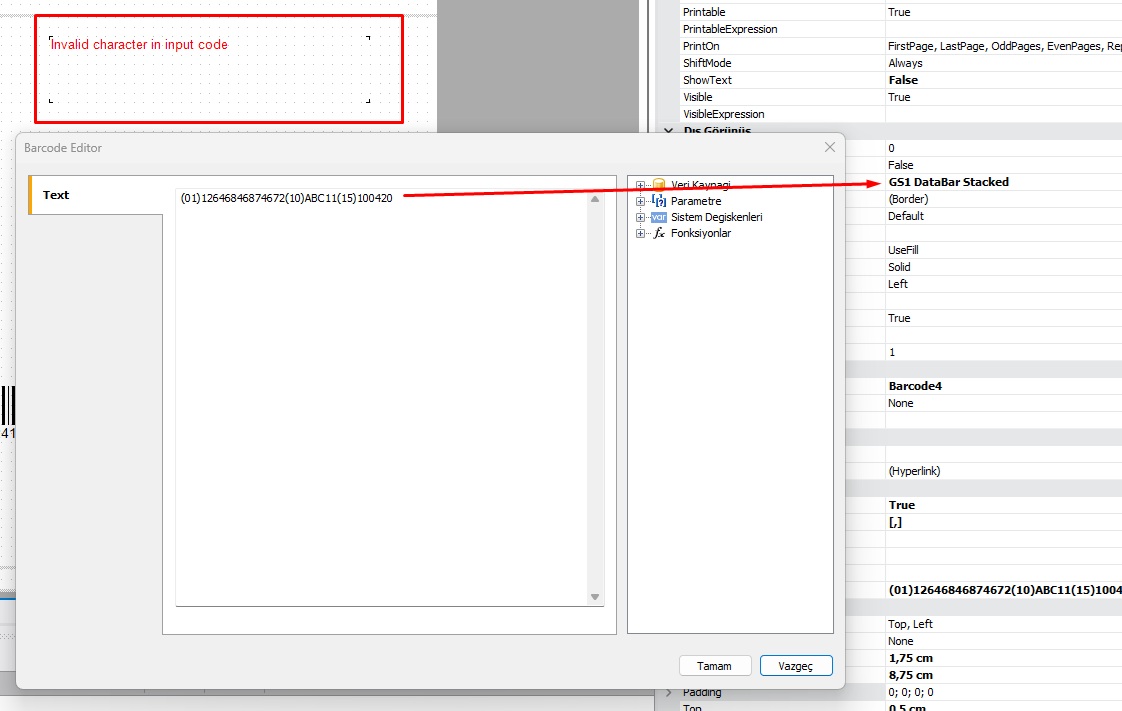Expand the Parametre tree node
This screenshot has height=711, width=1122.
641,201
